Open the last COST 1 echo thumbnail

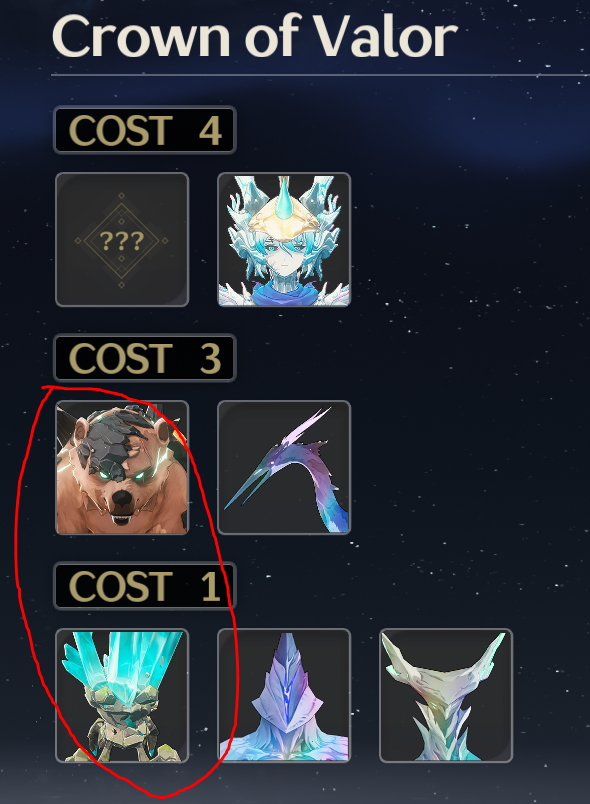(446, 695)
